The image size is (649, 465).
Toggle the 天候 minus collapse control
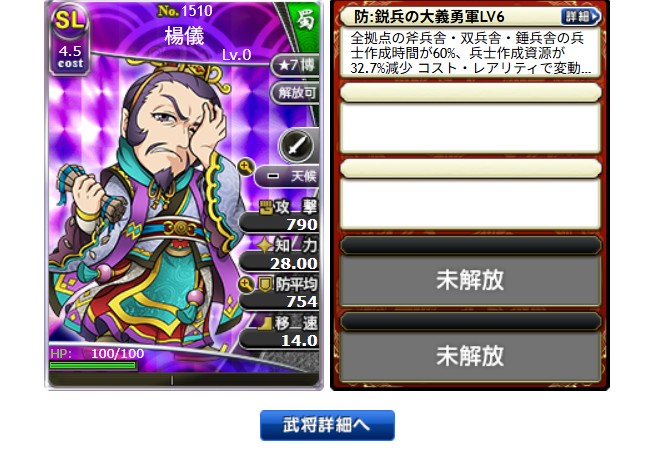[273, 176]
